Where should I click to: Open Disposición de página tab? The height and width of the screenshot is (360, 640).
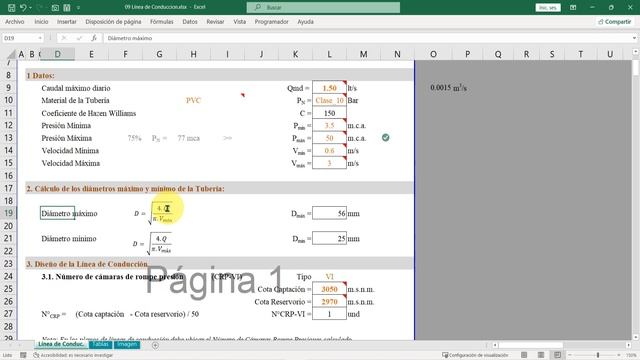[x=113, y=22]
